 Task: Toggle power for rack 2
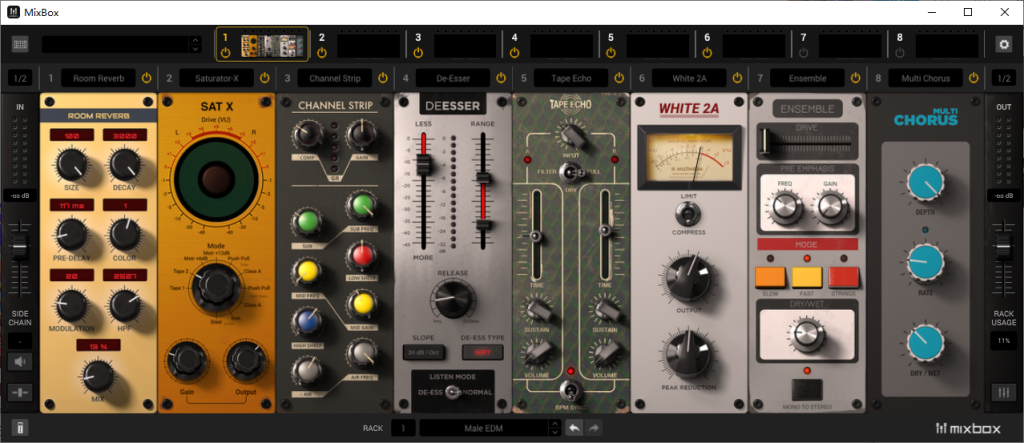coord(321,52)
